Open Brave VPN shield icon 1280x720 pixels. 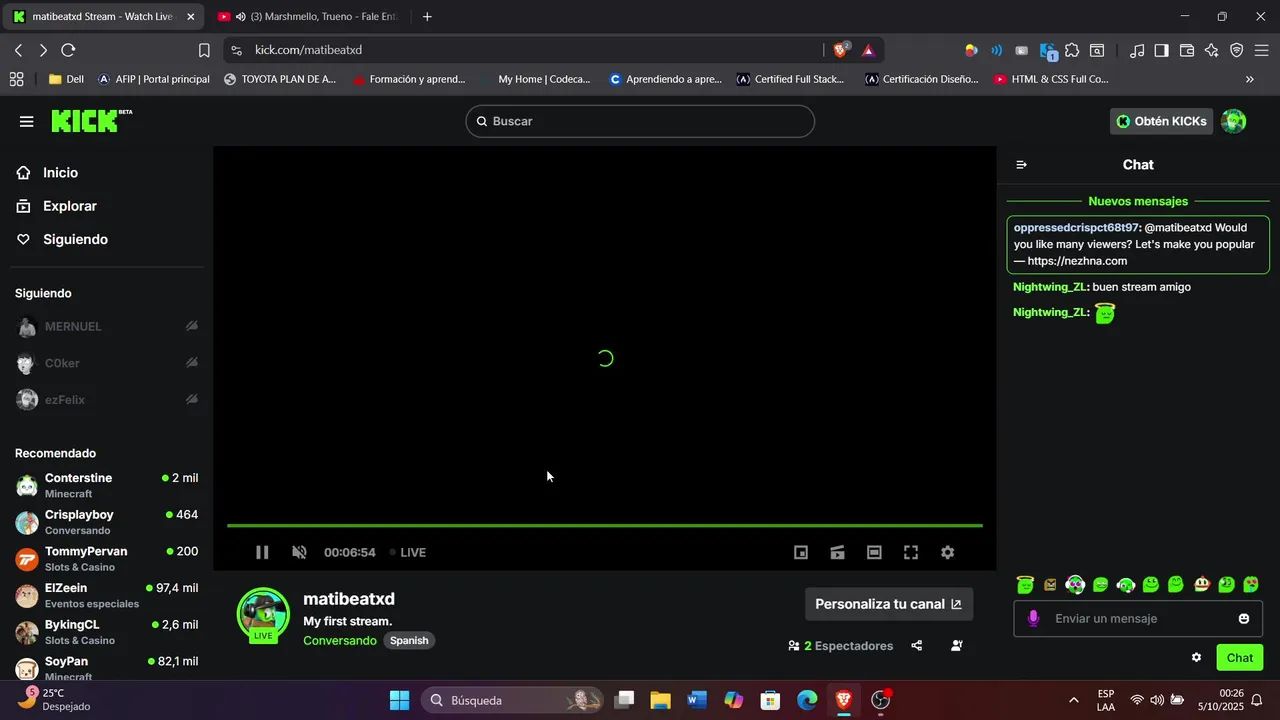(1237, 50)
